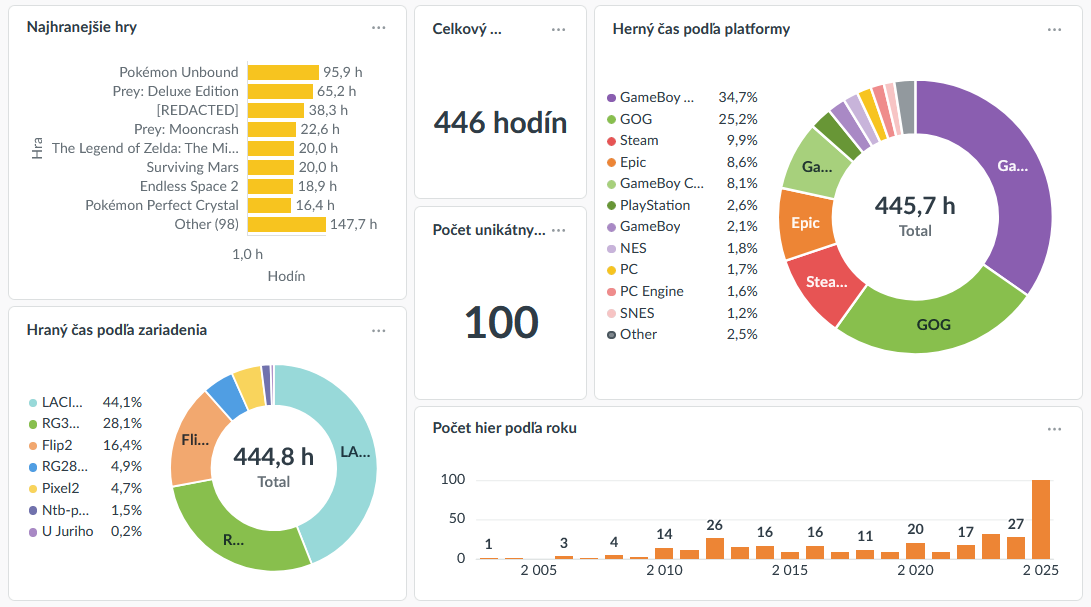The width and height of the screenshot is (1091, 607).
Task: Open the Celkový stat panel's ellipsis menu
Action: tap(558, 29)
